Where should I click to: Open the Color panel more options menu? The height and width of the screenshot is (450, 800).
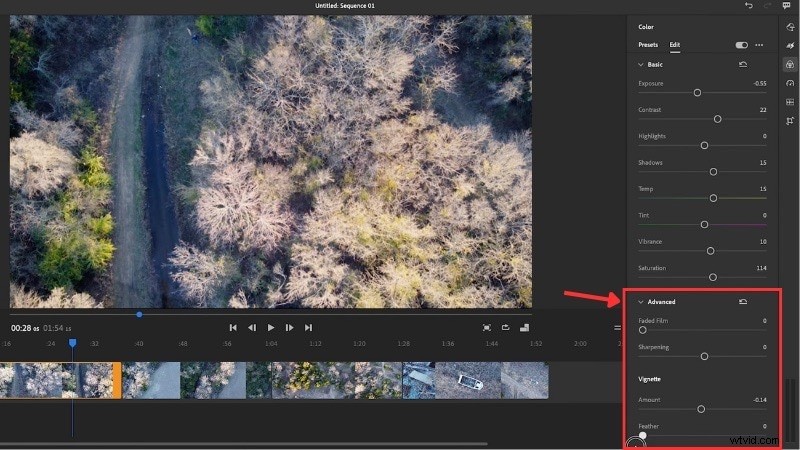[x=759, y=45]
